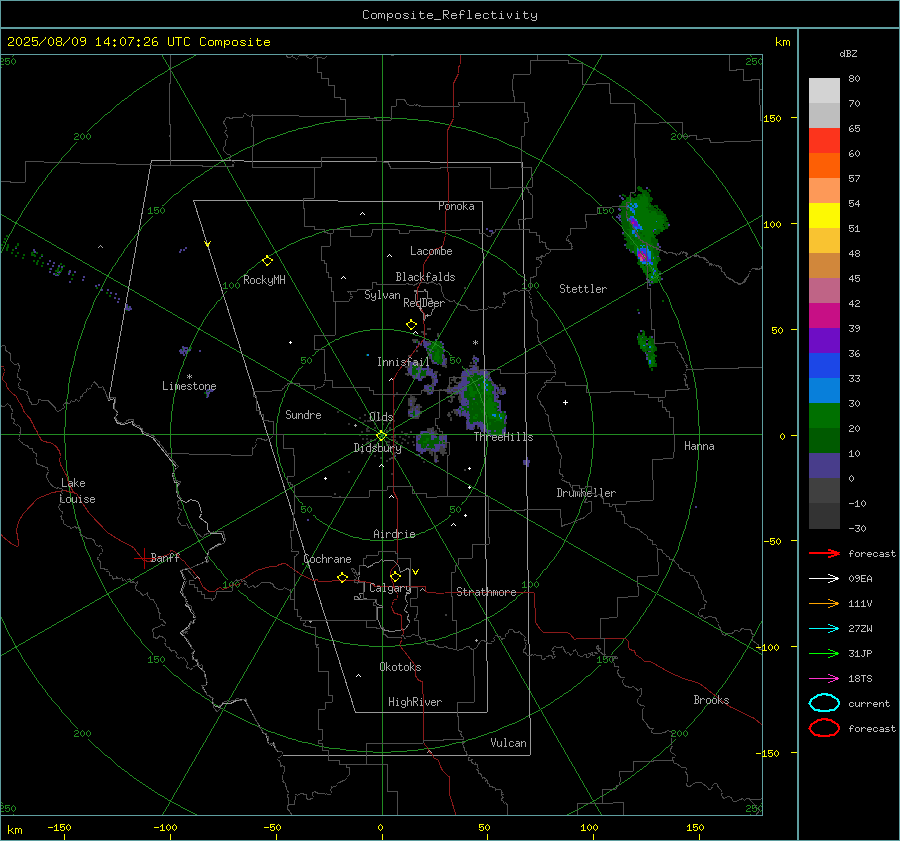
Task: Click the Limestone label
Action: coord(189,386)
